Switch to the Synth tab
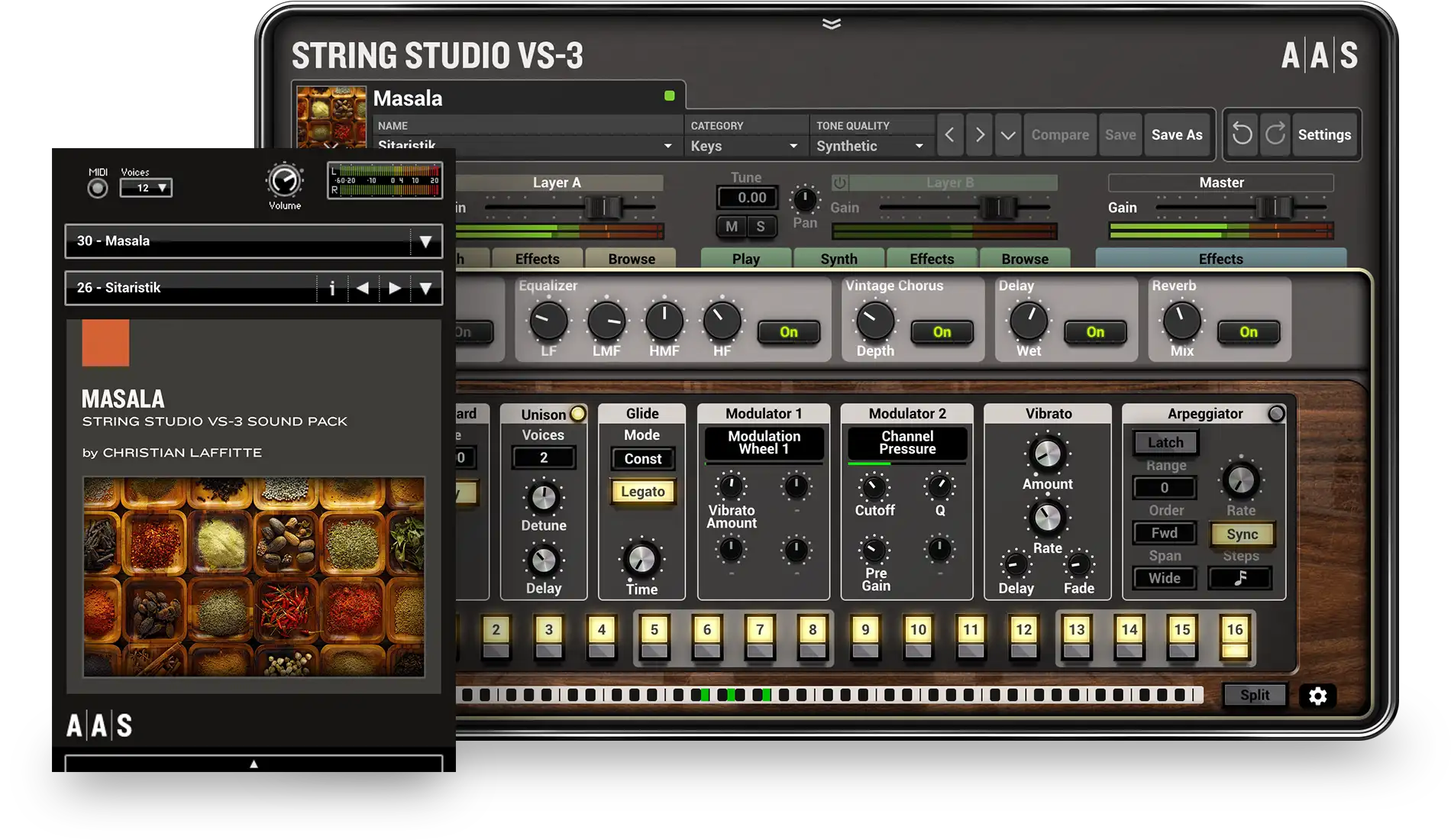This screenshot has height=840, width=1451. pos(839,259)
